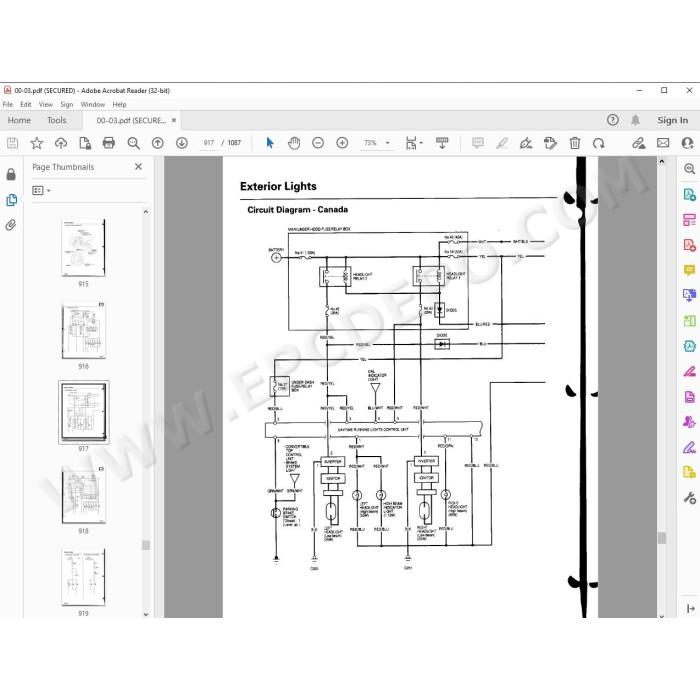
Task: Rotate the page view icon
Action: click(599, 143)
